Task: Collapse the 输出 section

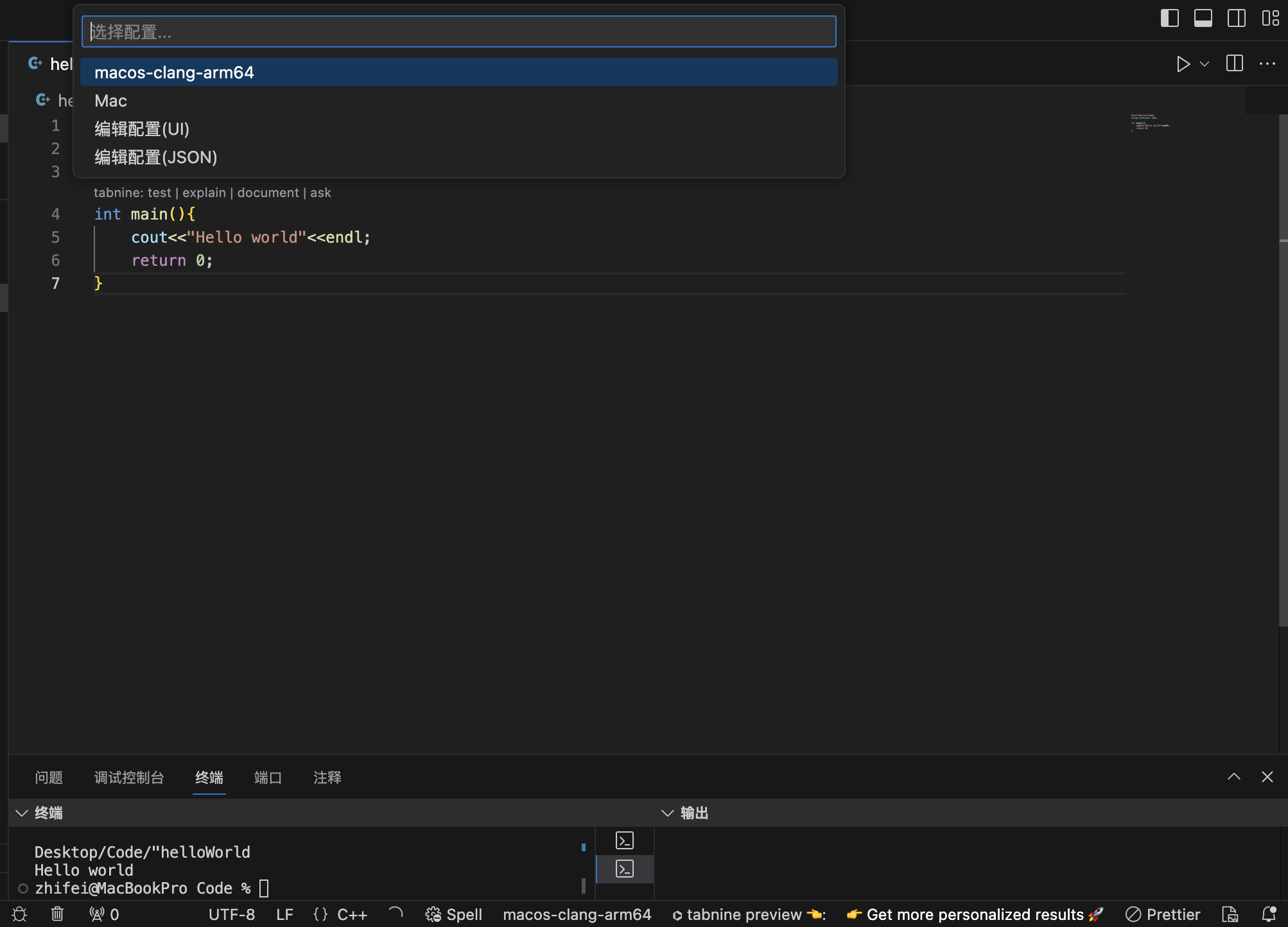Action: click(668, 813)
